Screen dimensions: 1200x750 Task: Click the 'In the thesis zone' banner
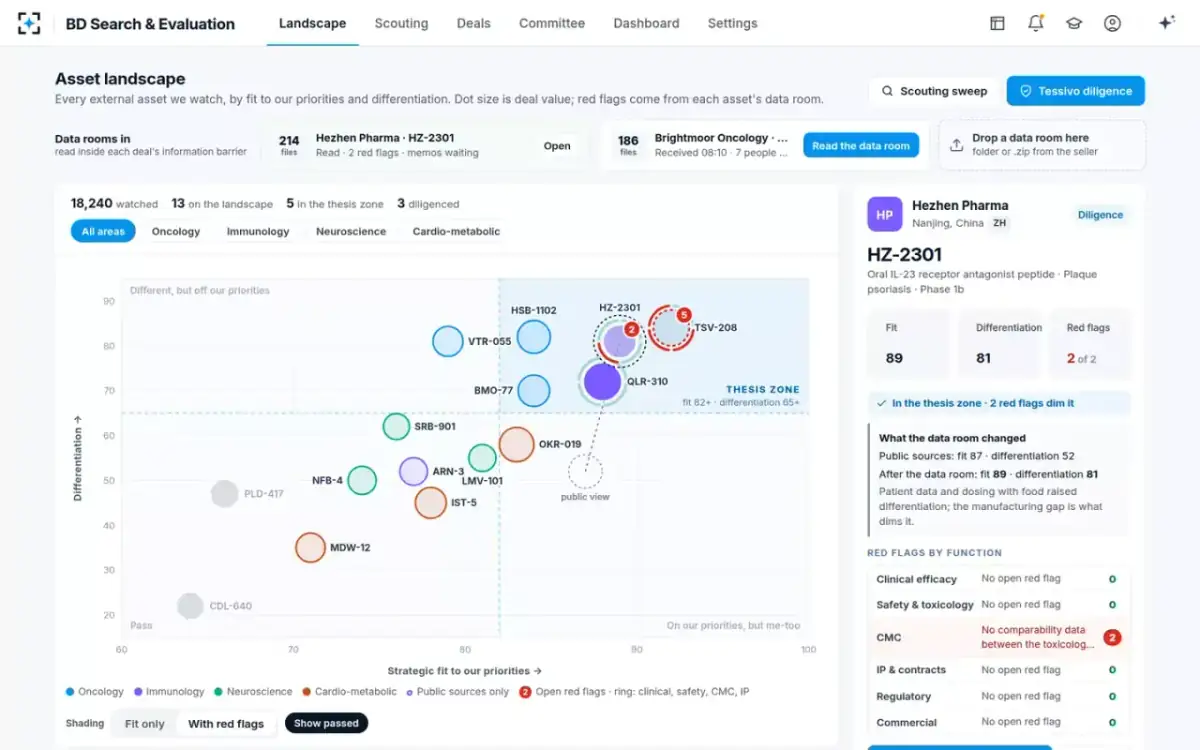pyautogui.click(x=998, y=403)
